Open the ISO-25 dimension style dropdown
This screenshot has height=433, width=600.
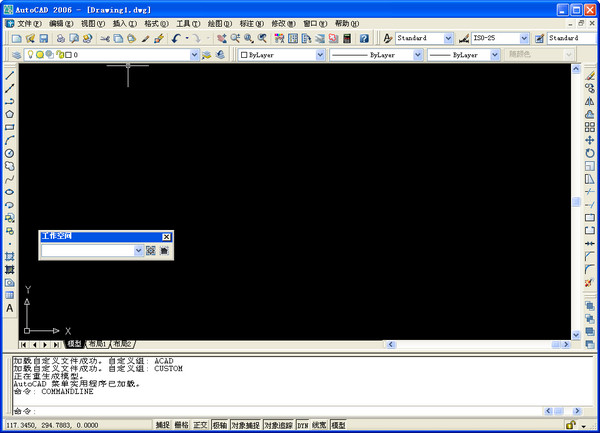click(524, 38)
